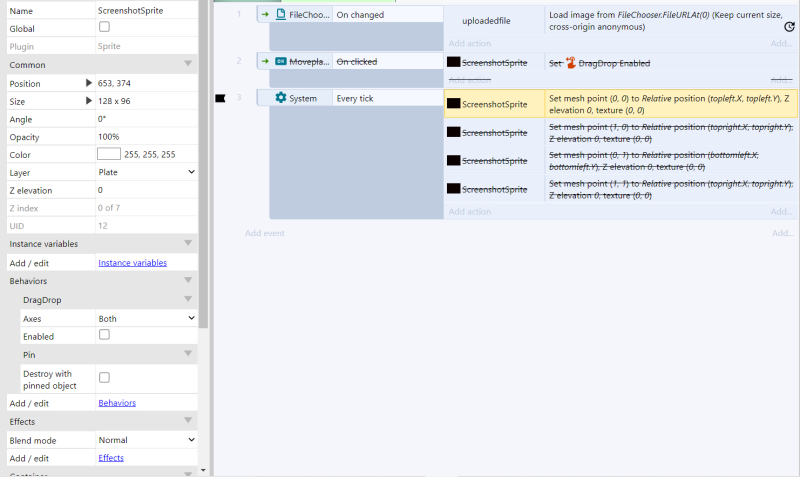The image size is (800, 477).
Task: Collapse the Behaviors section
Action: (x=188, y=280)
